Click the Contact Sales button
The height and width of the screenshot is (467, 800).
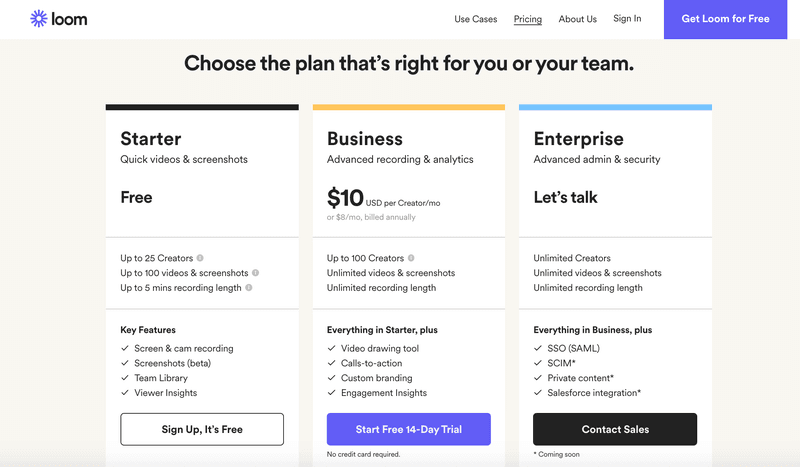coord(615,429)
